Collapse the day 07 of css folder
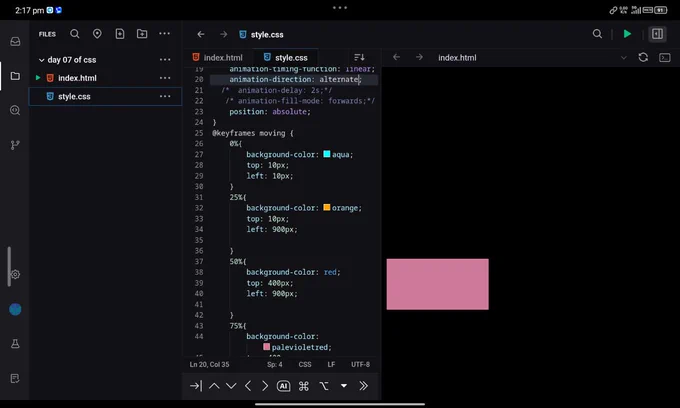Image resolution: width=680 pixels, height=408 pixels. coord(42,60)
